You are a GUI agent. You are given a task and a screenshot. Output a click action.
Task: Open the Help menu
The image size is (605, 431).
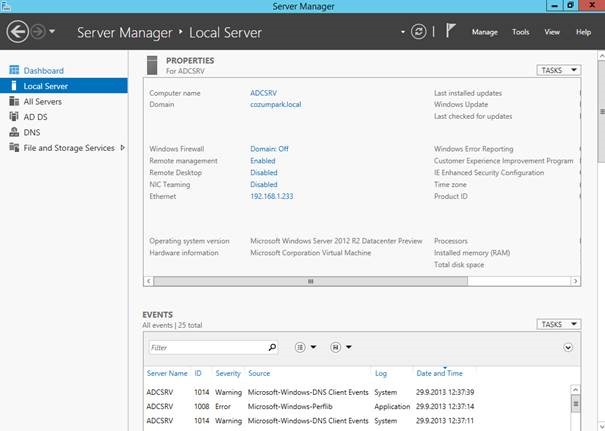pos(583,32)
